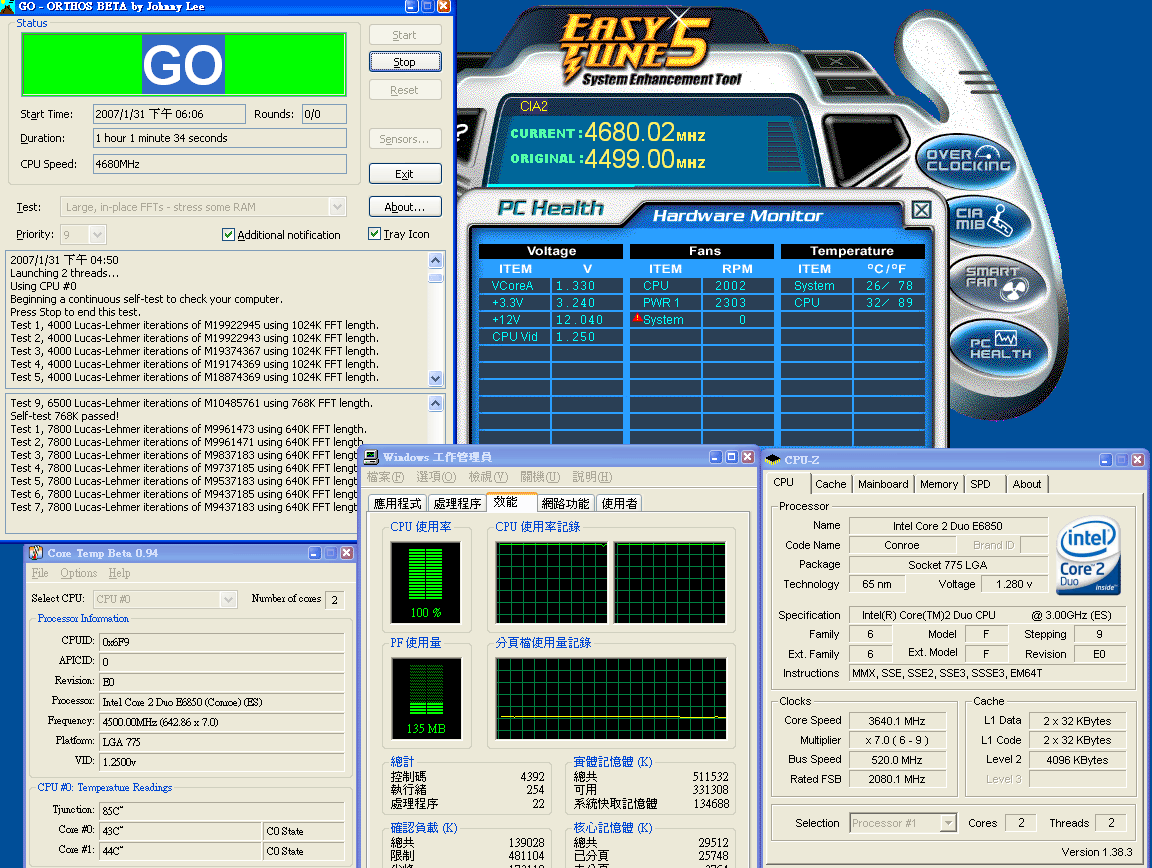Open the 檢視(V) menu in Task Manager
Screen dimensions: 1152x868
[488, 477]
